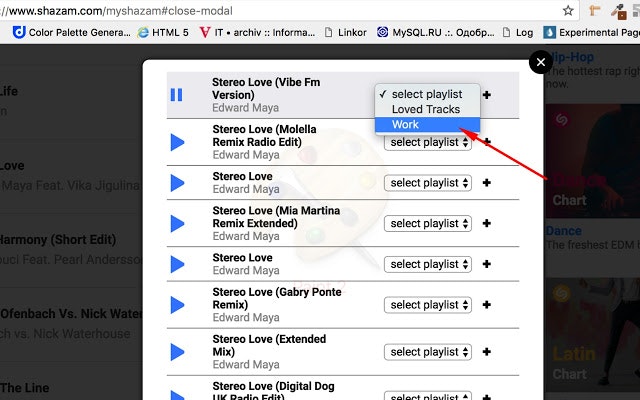Pick the checked 'select playlist' option
Image resolution: width=640 pixels, height=400 pixels.
tap(427, 94)
